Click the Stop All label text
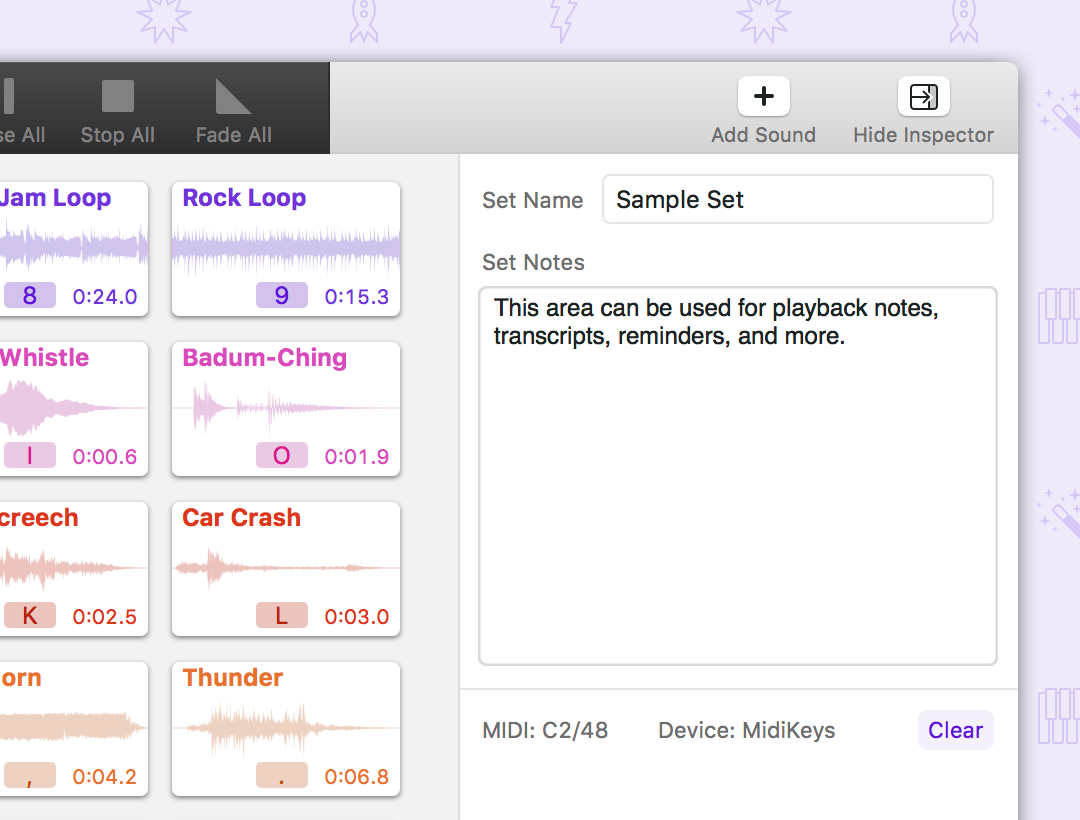 coord(118,135)
